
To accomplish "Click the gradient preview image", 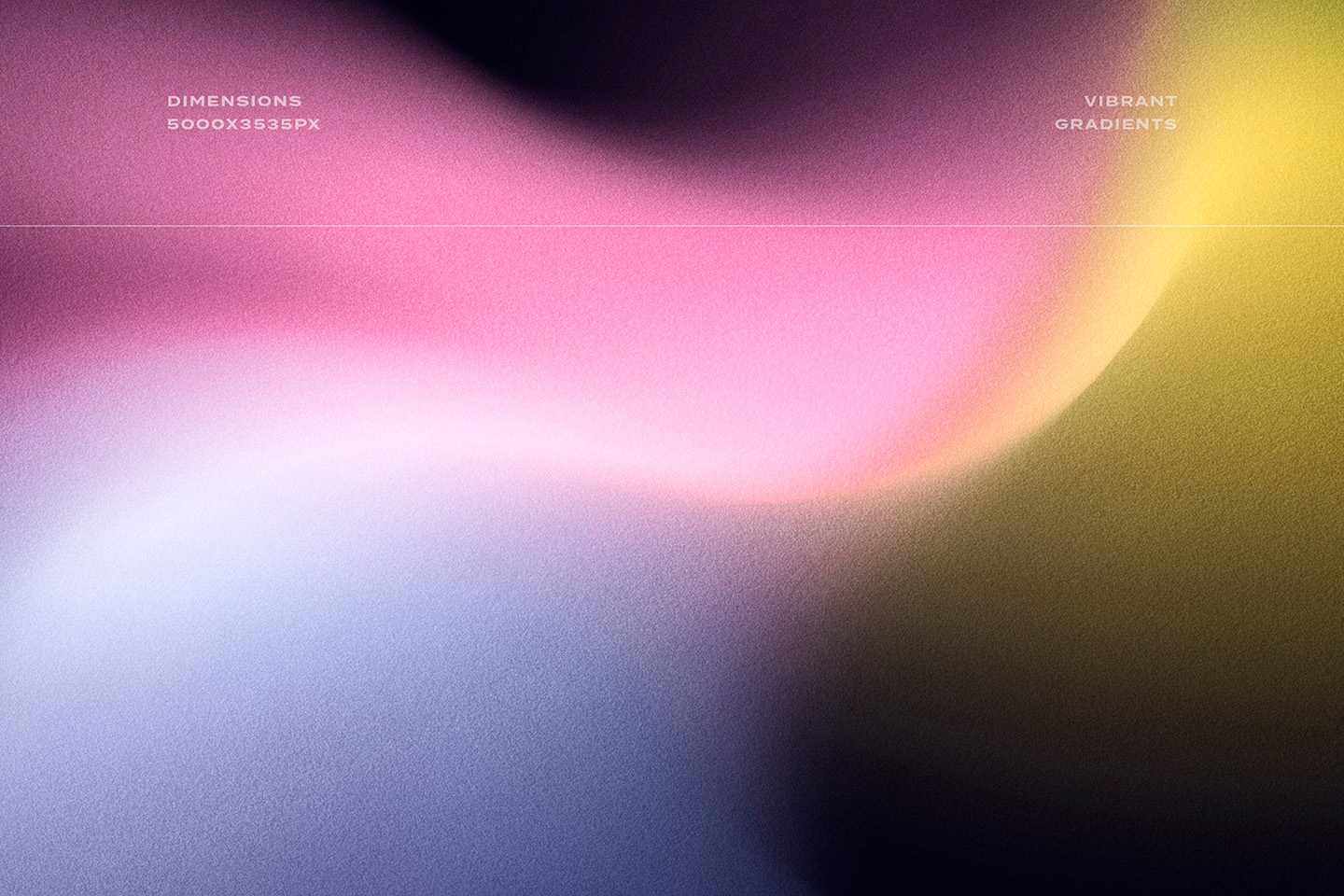I will [672, 448].
